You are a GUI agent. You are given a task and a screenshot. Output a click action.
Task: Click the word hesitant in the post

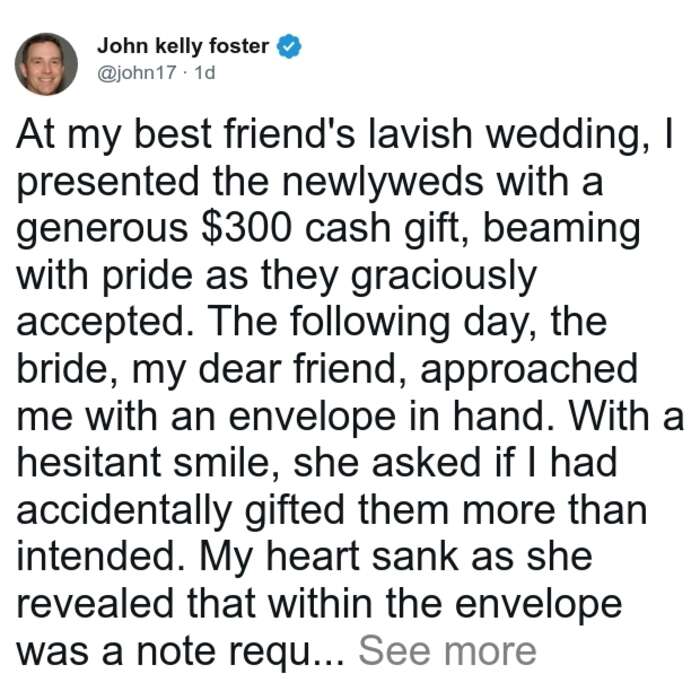[89, 462]
